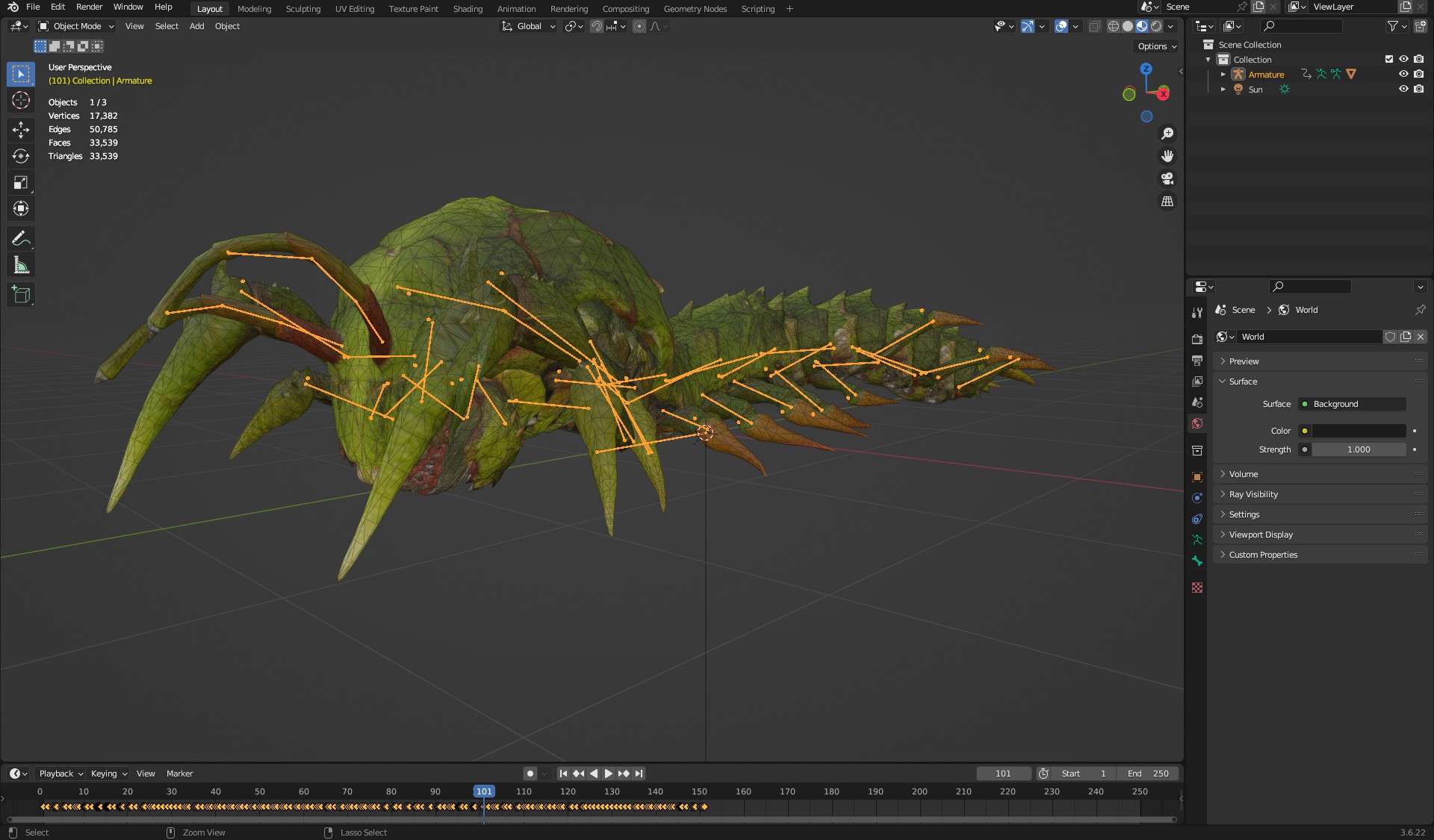This screenshot has width=1434, height=840.
Task: Activate the Add Cube tool
Action: tap(21, 295)
